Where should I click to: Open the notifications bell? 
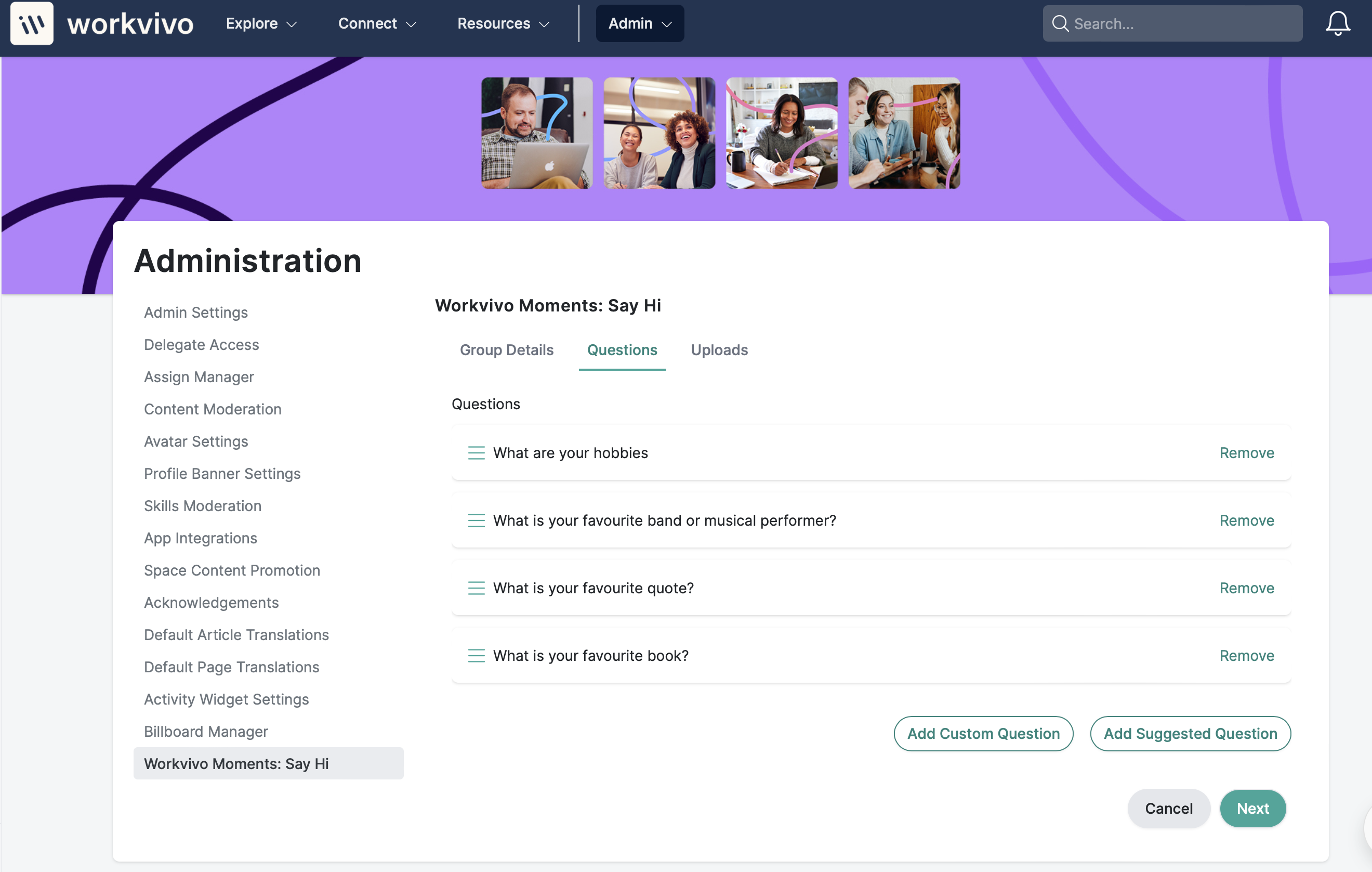pos(1337,23)
